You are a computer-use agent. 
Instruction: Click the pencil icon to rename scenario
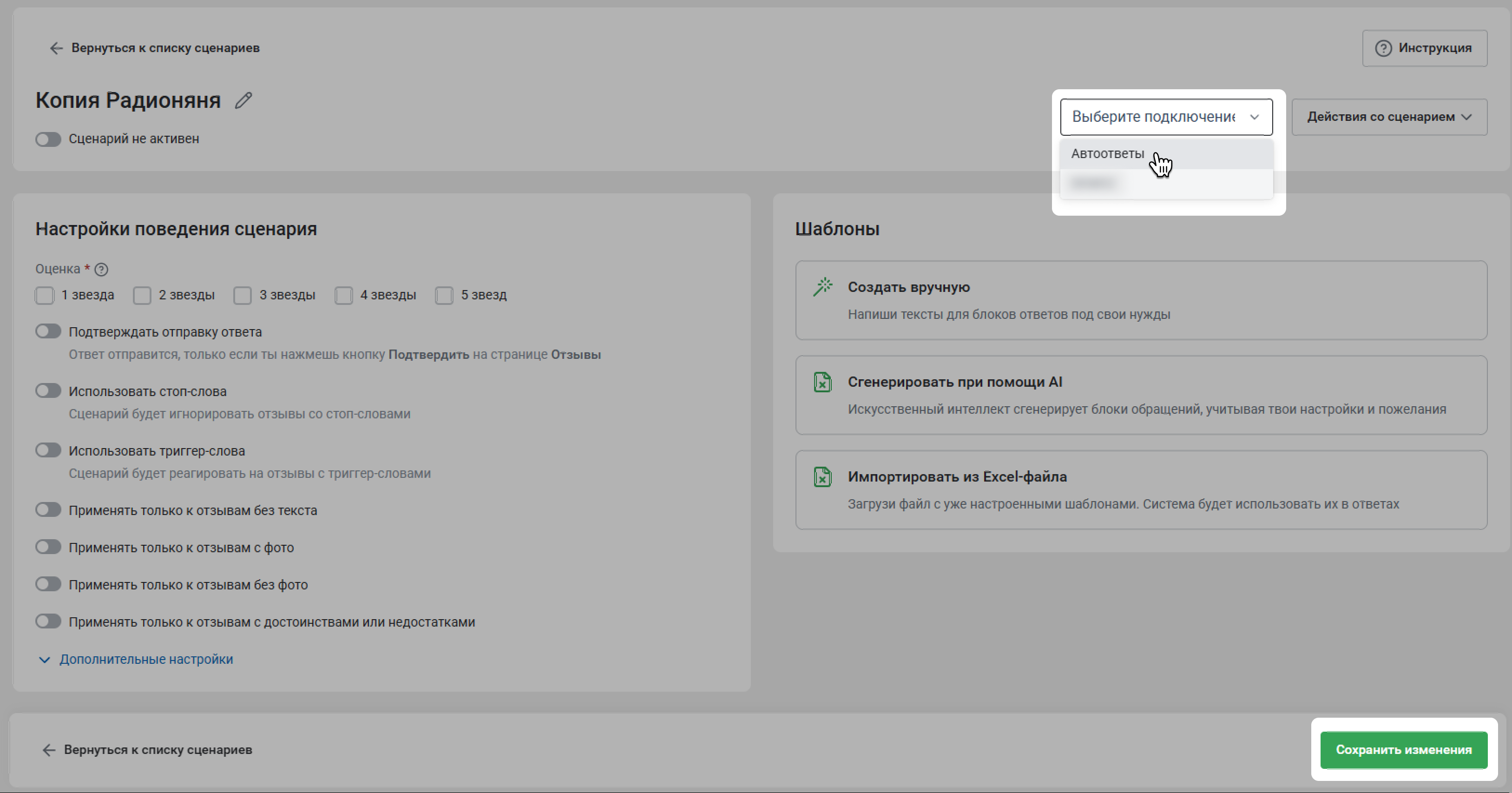click(243, 100)
